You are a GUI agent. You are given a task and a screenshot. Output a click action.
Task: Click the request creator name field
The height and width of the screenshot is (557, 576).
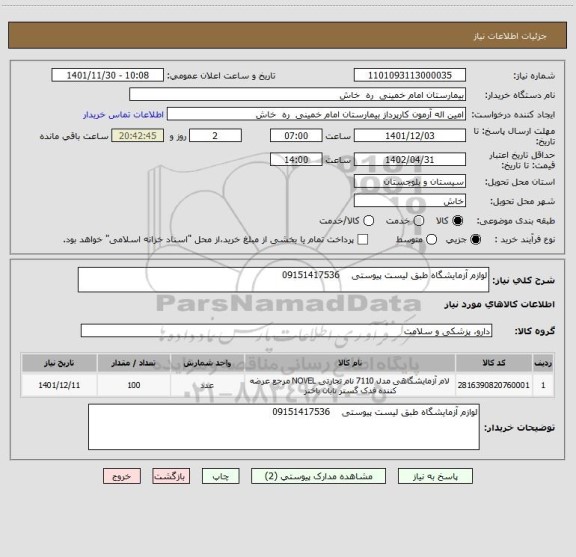point(316,114)
